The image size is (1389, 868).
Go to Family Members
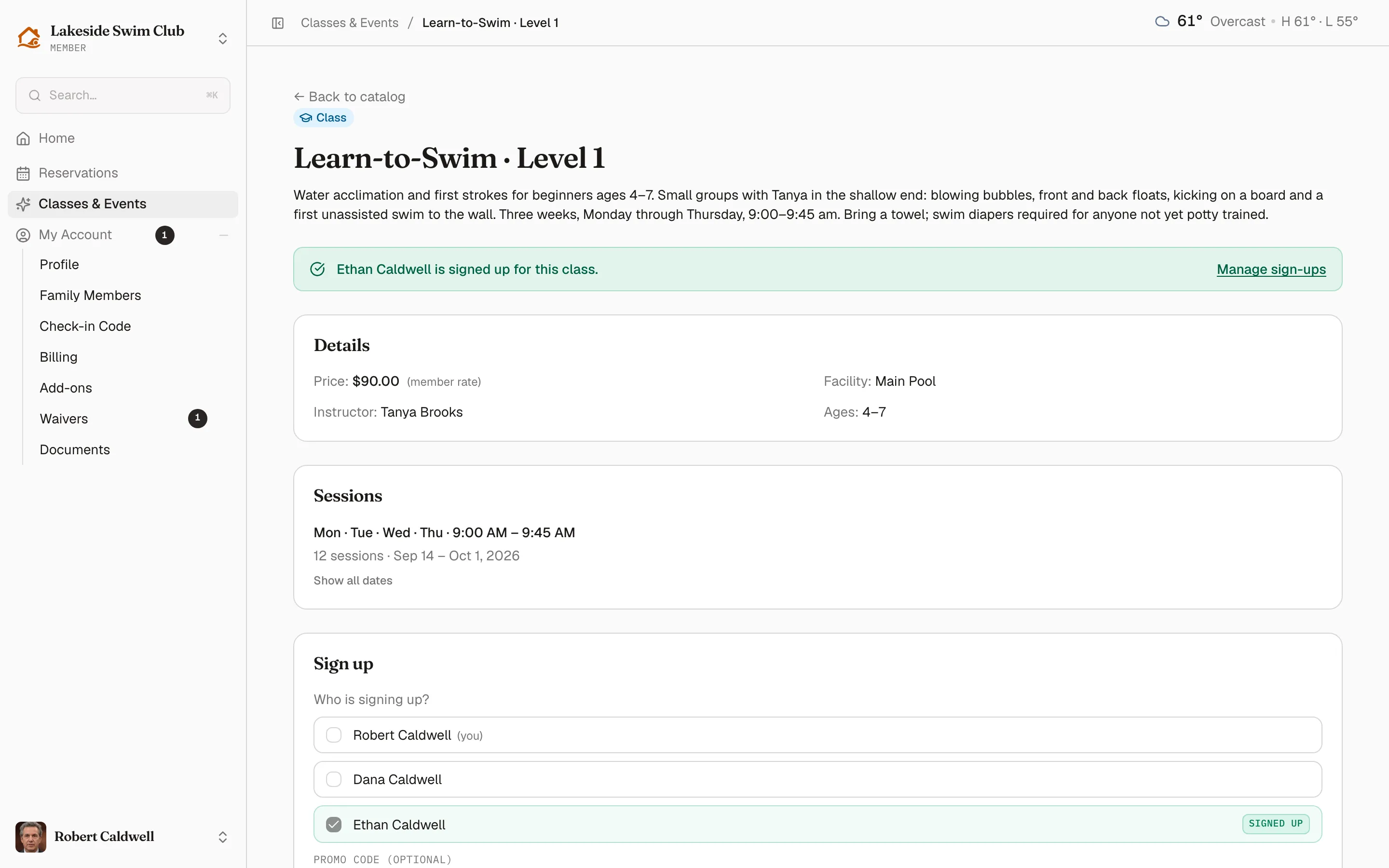click(90, 296)
